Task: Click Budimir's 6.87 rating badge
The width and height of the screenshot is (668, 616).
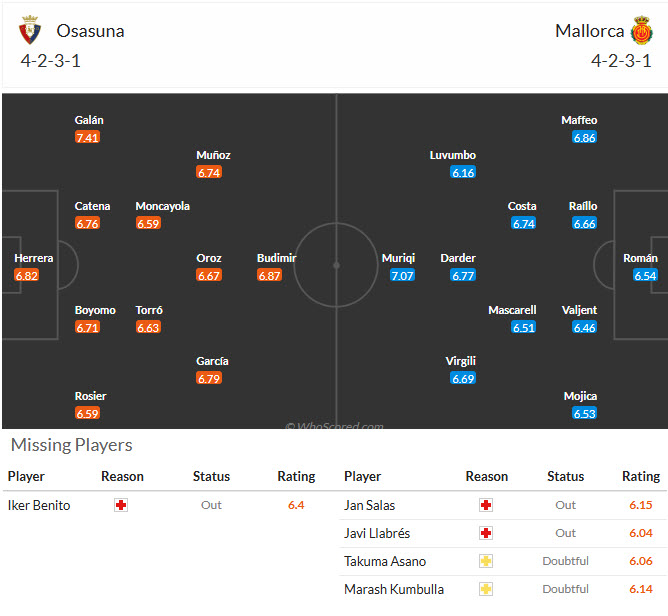Action: coord(270,275)
